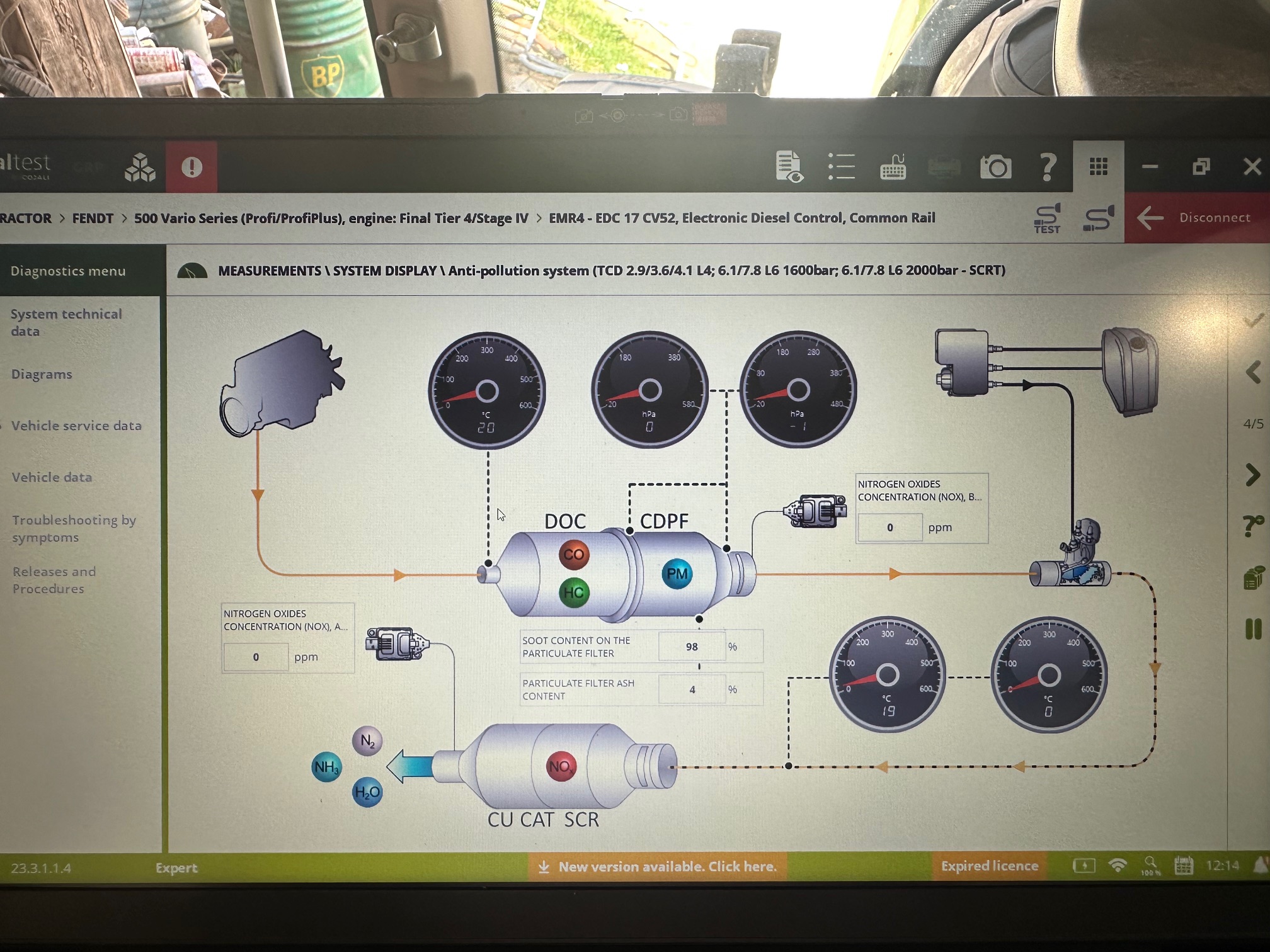The width and height of the screenshot is (1270, 952).
Task: Click the faded checkmark icon
Action: click(1256, 319)
